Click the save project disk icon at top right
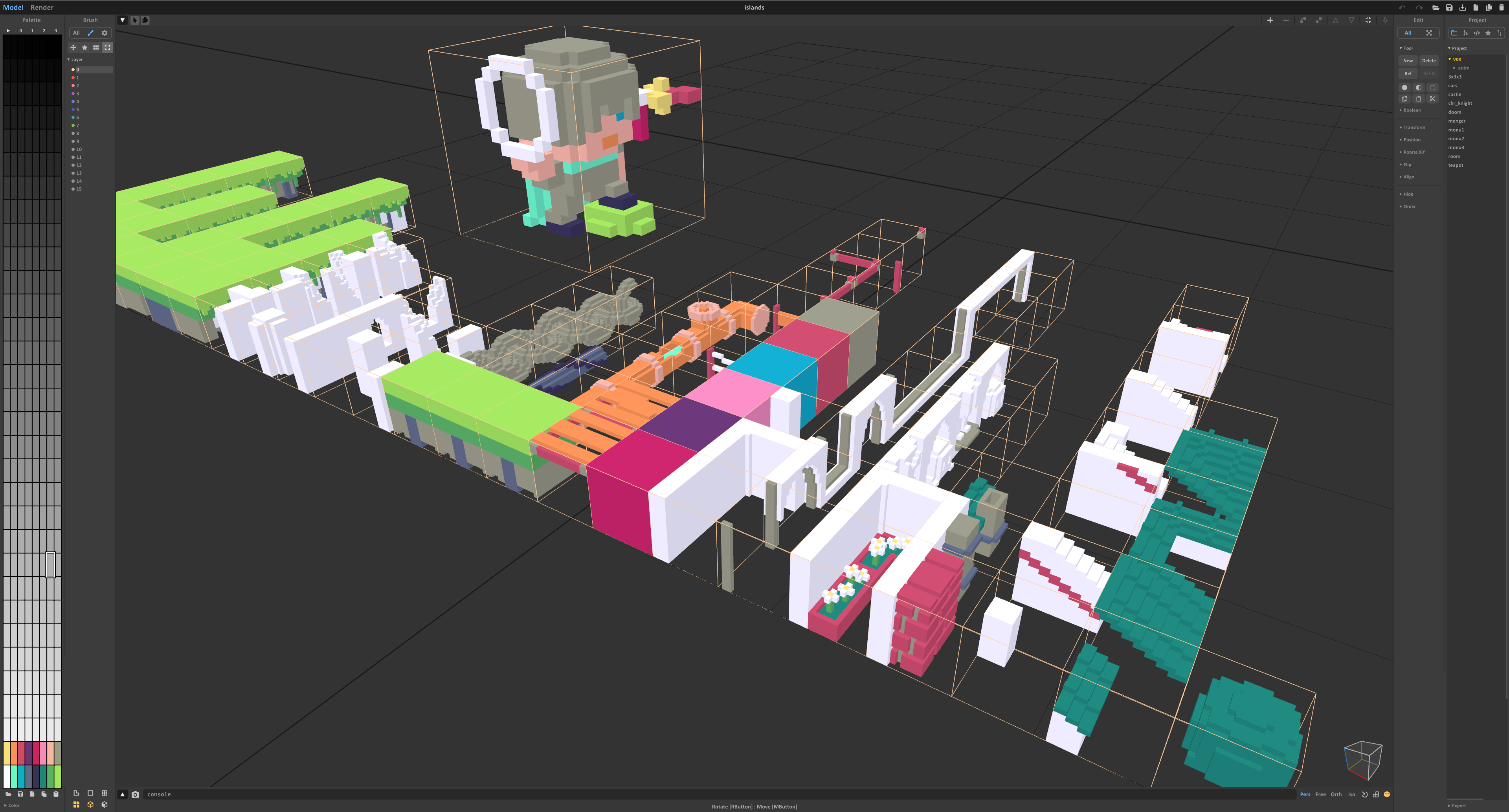Viewport: 1509px width, 812px height. (x=1449, y=7)
